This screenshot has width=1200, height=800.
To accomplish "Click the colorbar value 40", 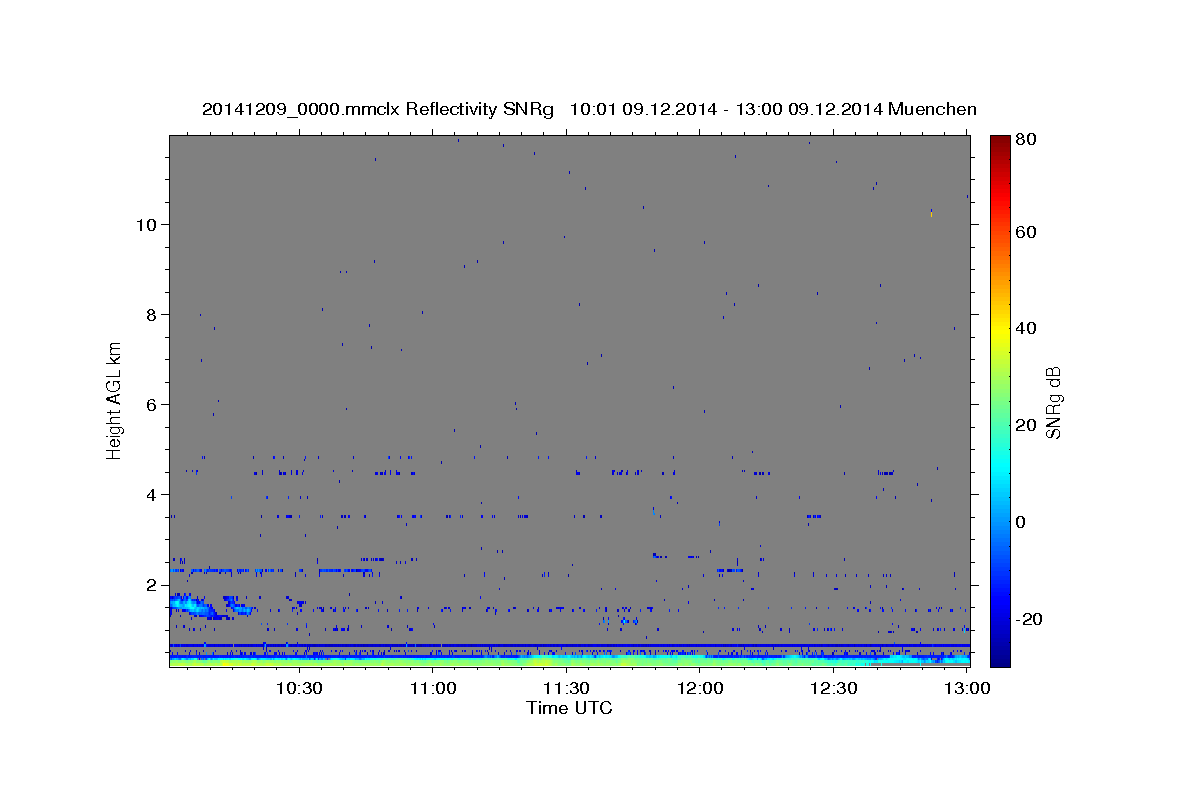I will (1027, 328).
